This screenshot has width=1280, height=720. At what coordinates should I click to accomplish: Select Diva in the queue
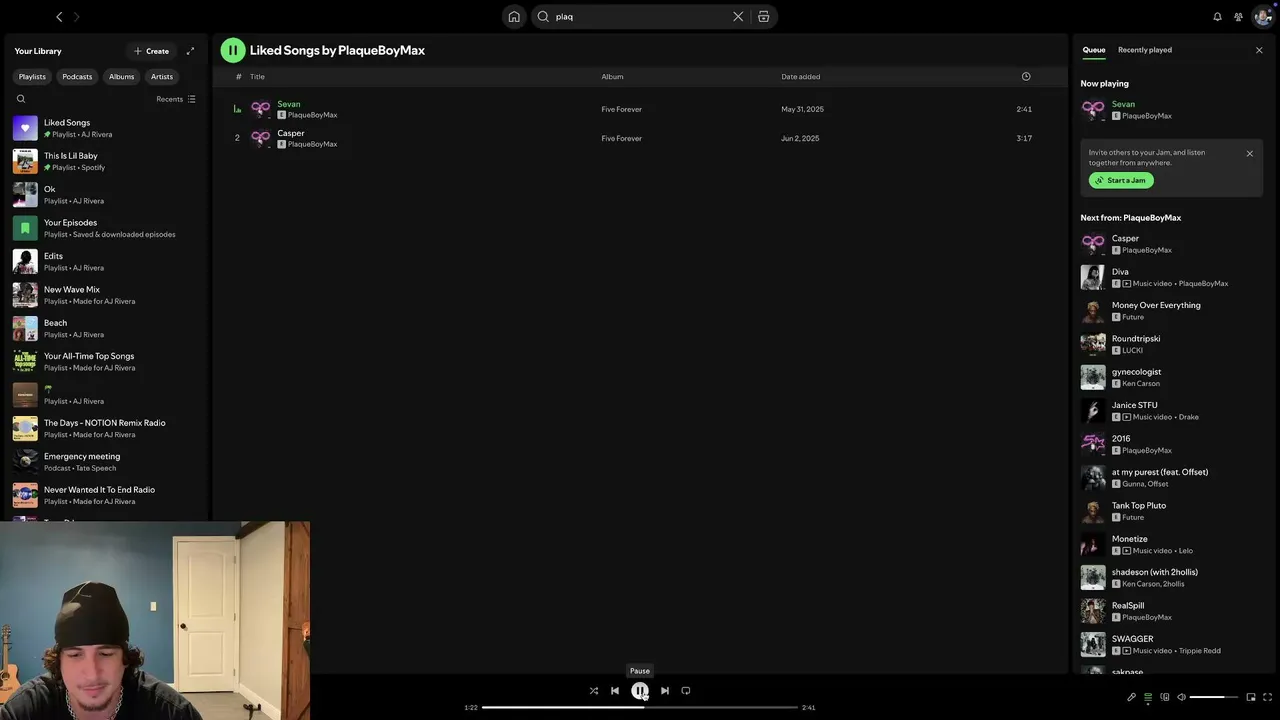click(1172, 277)
